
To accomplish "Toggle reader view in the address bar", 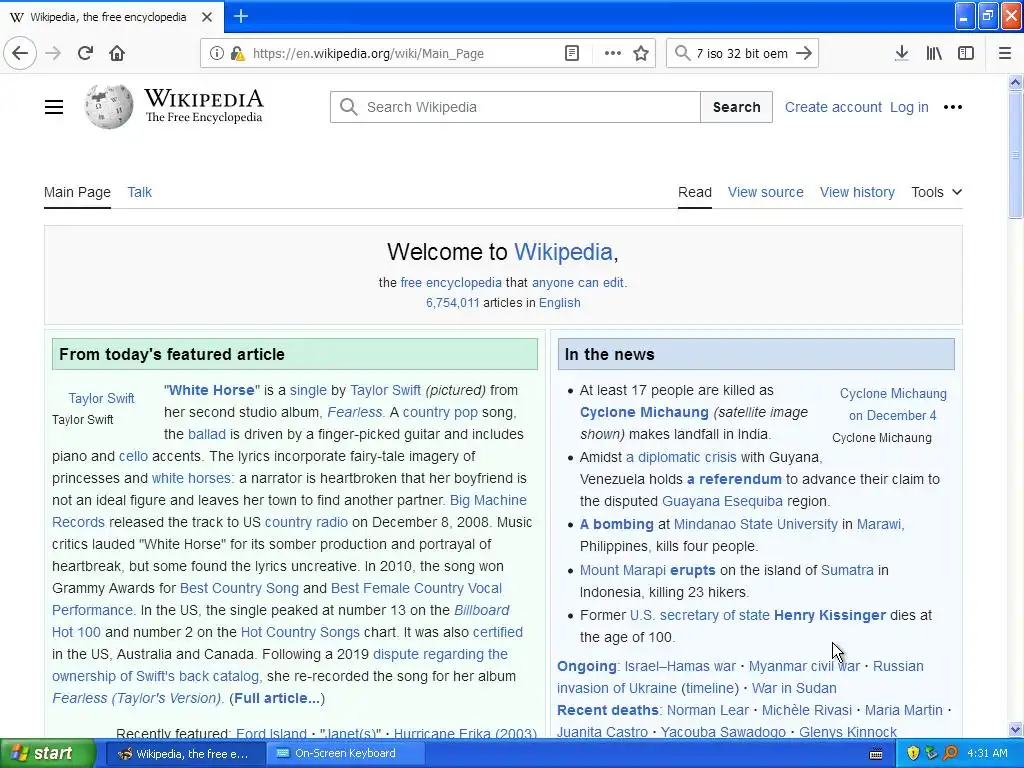I will pos(572,54).
